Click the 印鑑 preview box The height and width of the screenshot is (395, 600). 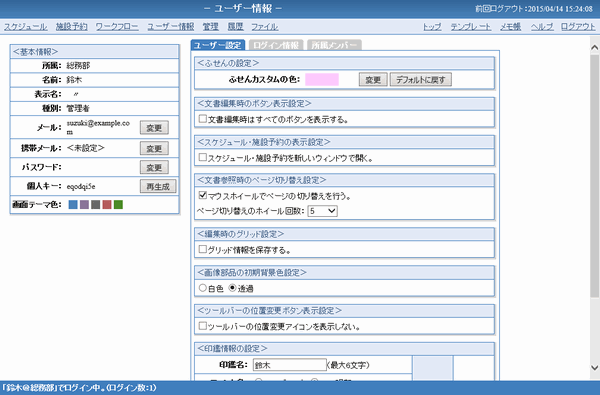pyautogui.click(x=433, y=368)
